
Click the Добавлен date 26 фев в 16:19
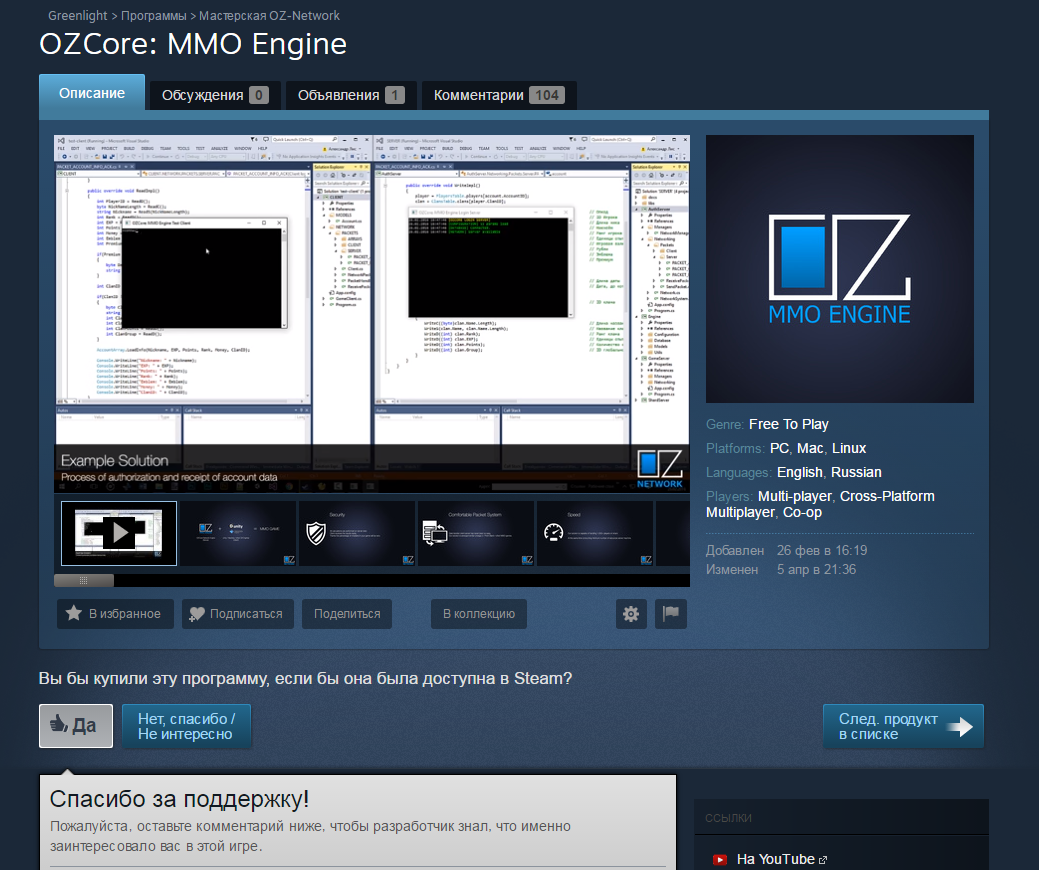click(x=822, y=551)
